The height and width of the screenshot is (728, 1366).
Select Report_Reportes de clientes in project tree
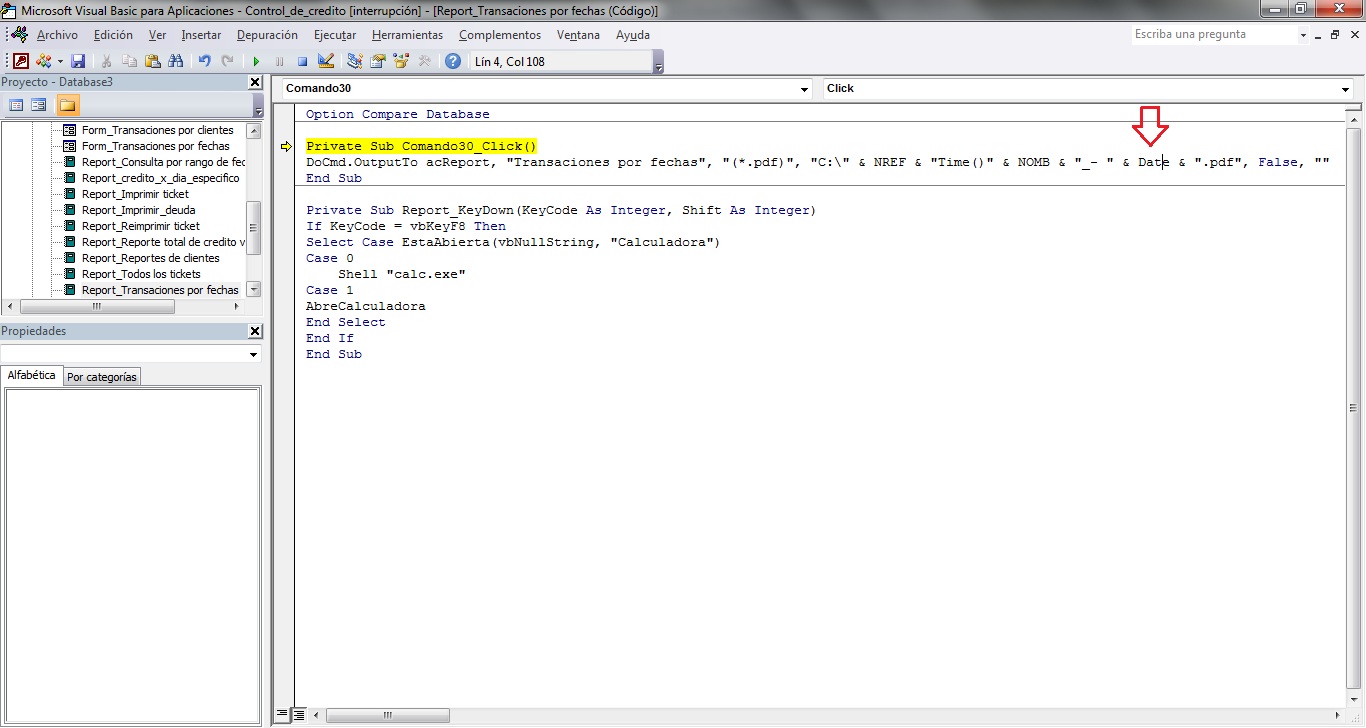(150, 258)
